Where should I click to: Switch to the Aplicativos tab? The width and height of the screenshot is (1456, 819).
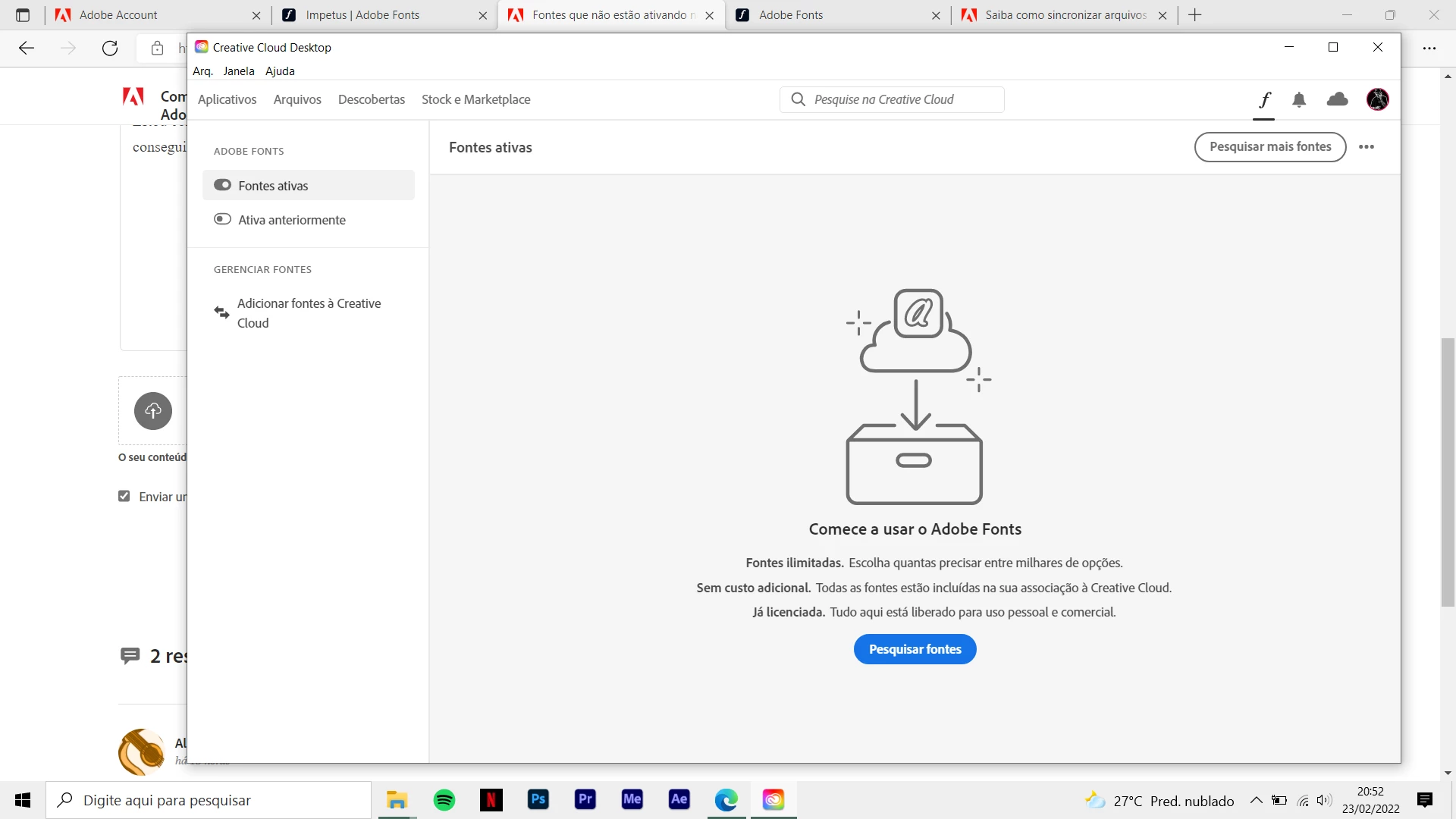(x=227, y=99)
